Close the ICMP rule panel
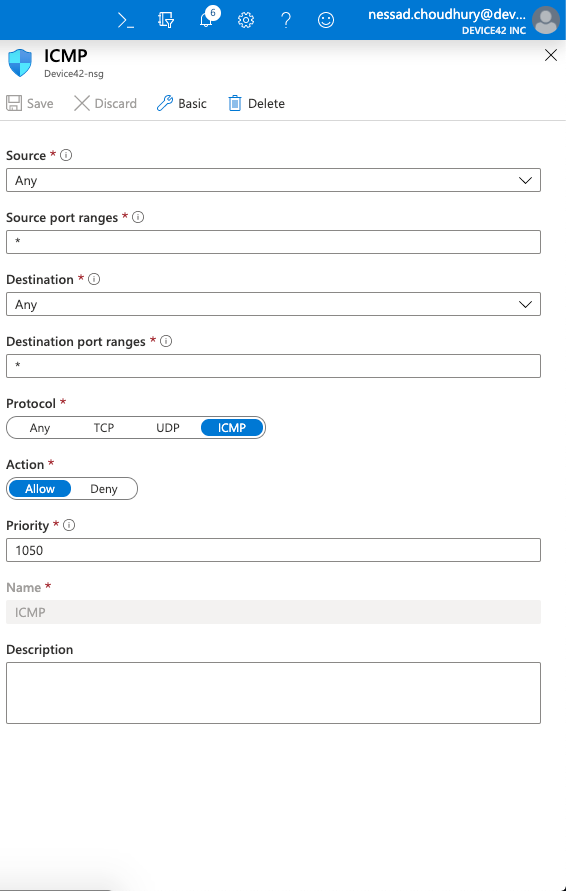This screenshot has width=566, height=891. tap(551, 55)
